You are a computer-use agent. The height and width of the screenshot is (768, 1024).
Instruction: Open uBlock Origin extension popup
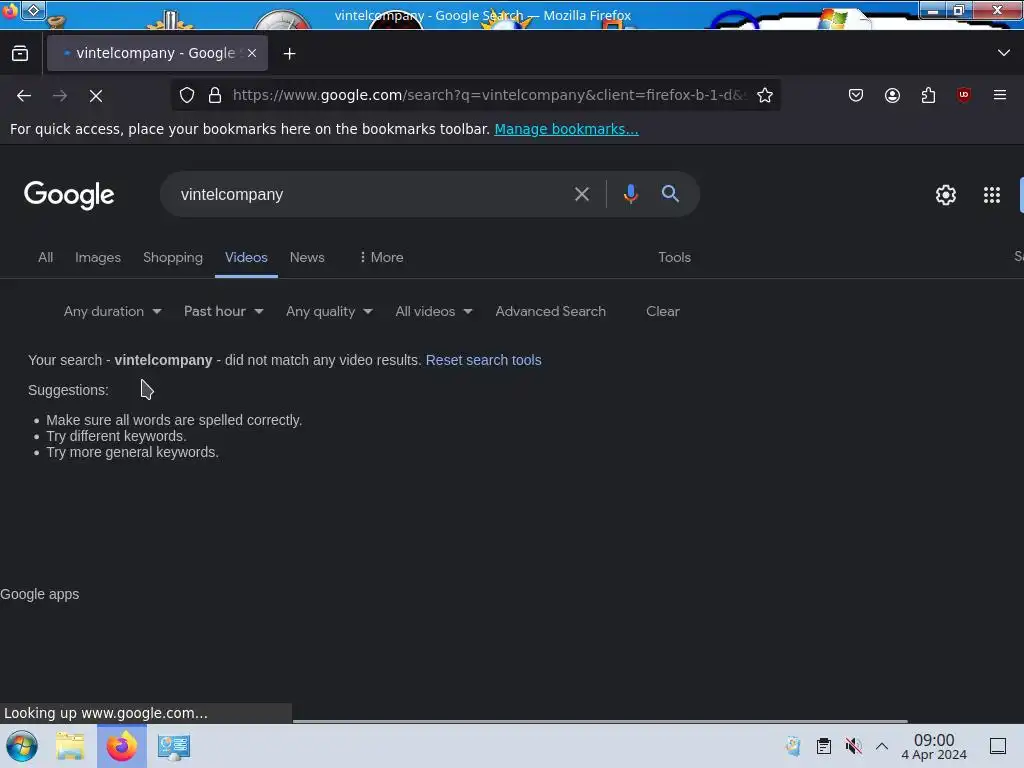coord(963,95)
